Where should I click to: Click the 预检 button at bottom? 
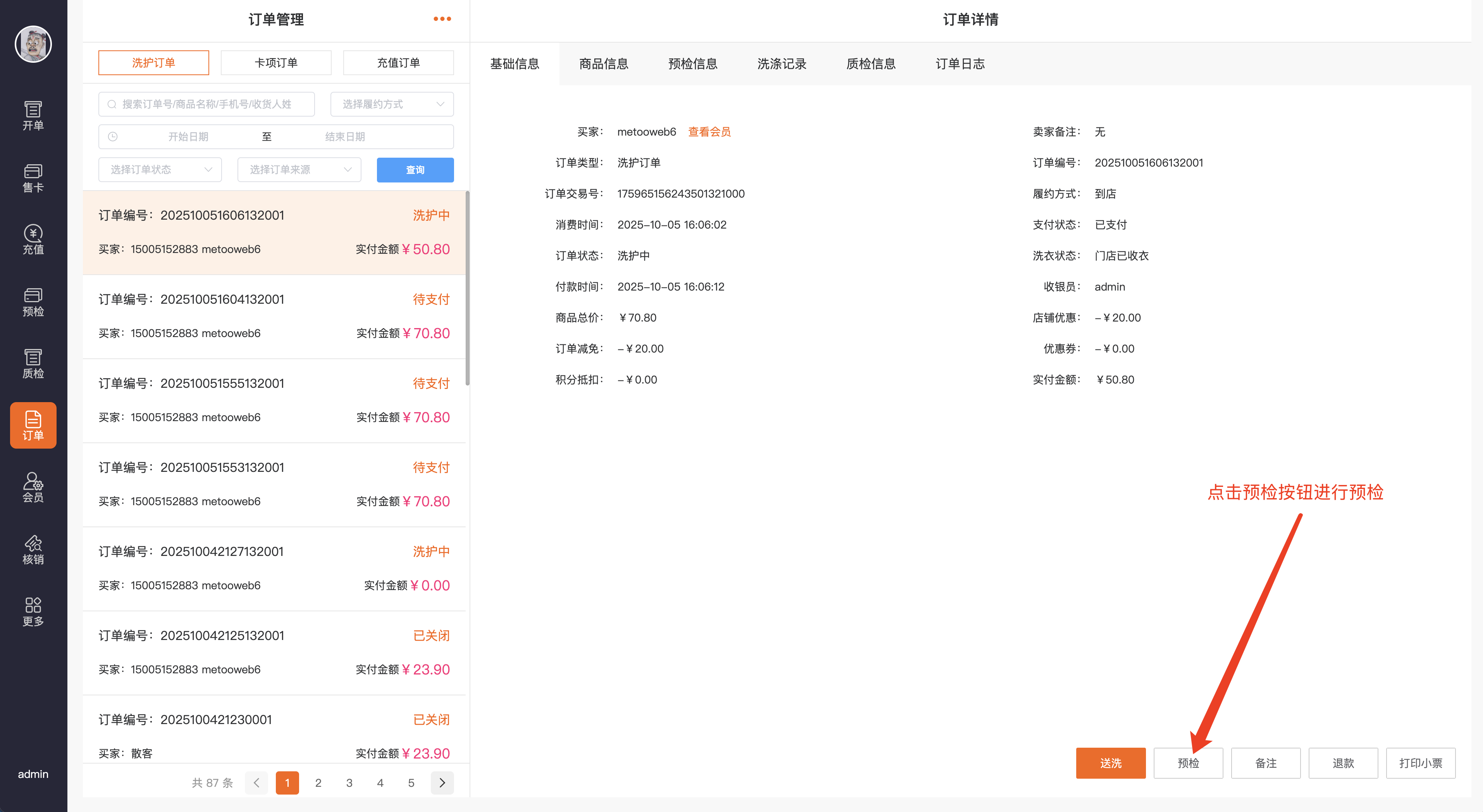[1188, 763]
